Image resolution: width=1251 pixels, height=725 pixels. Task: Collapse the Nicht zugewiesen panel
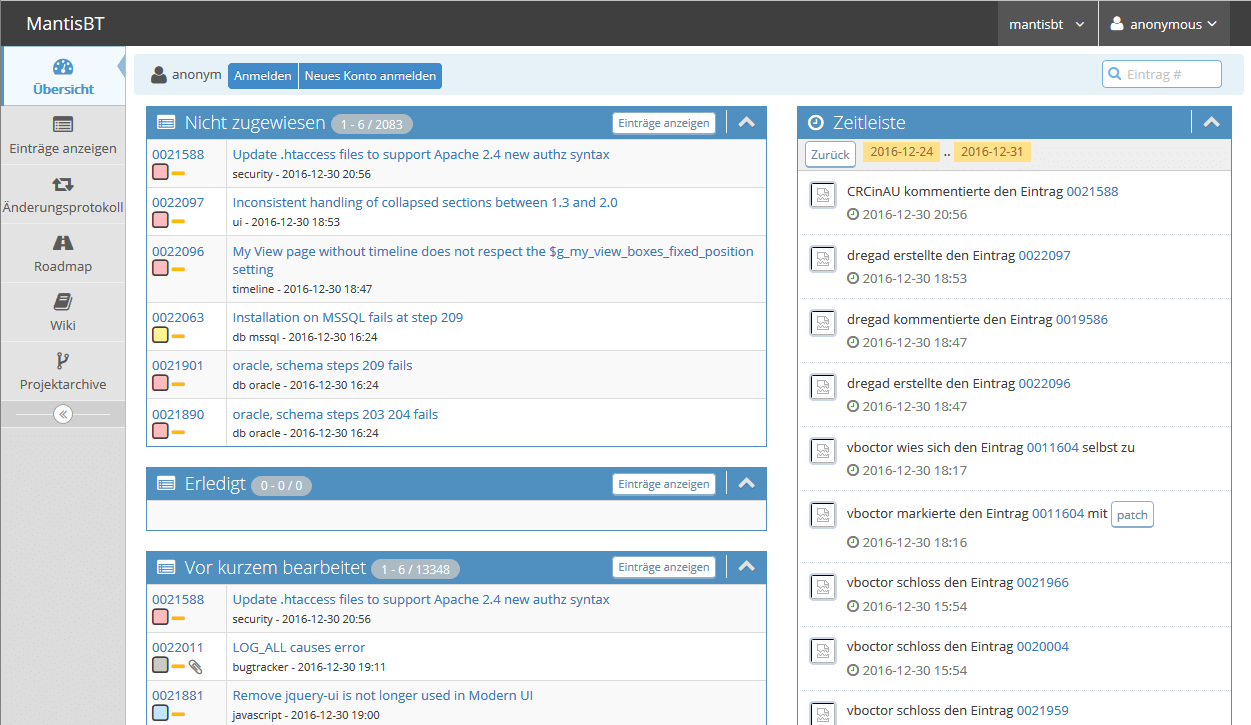click(x=746, y=122)
